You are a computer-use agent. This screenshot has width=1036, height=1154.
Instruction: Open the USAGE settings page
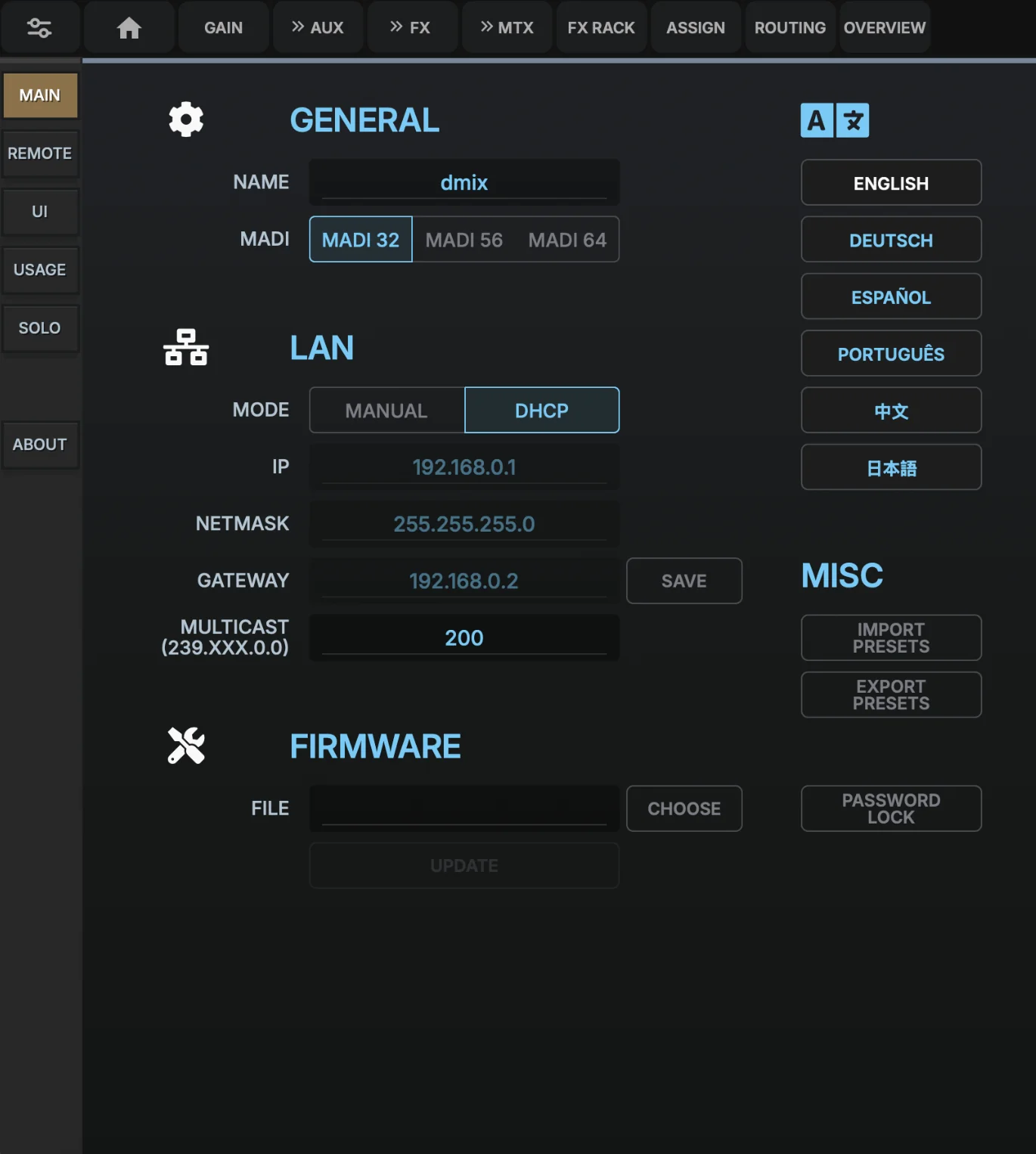click(x=40, y=270)
